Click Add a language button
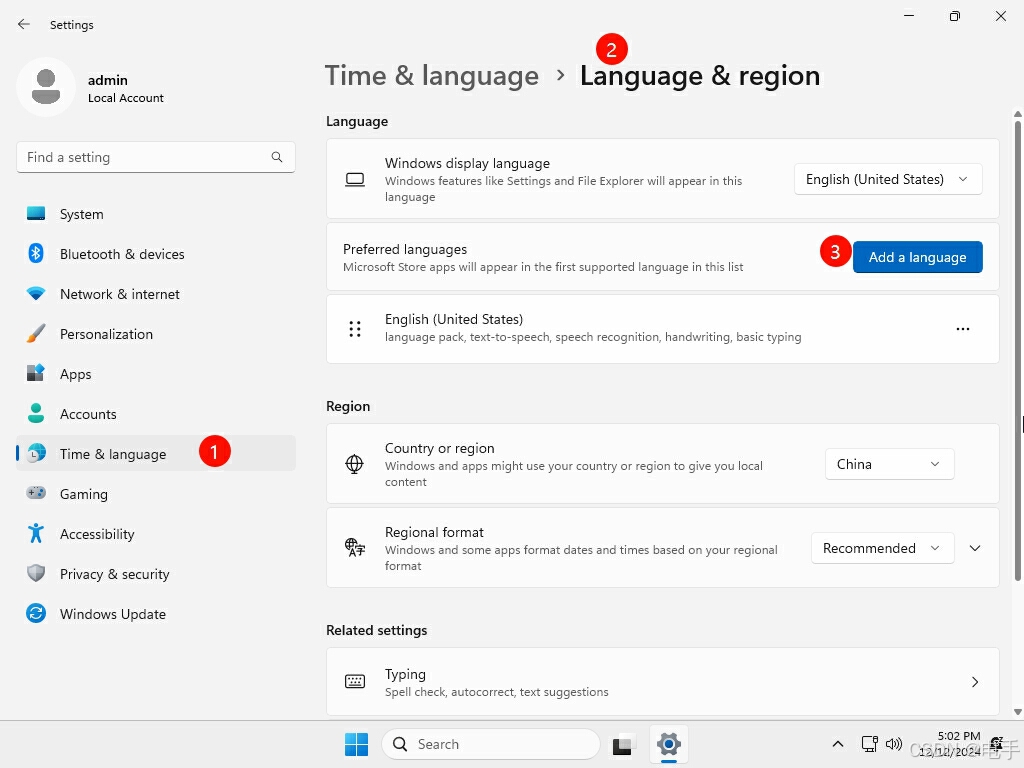 point(917,257)
